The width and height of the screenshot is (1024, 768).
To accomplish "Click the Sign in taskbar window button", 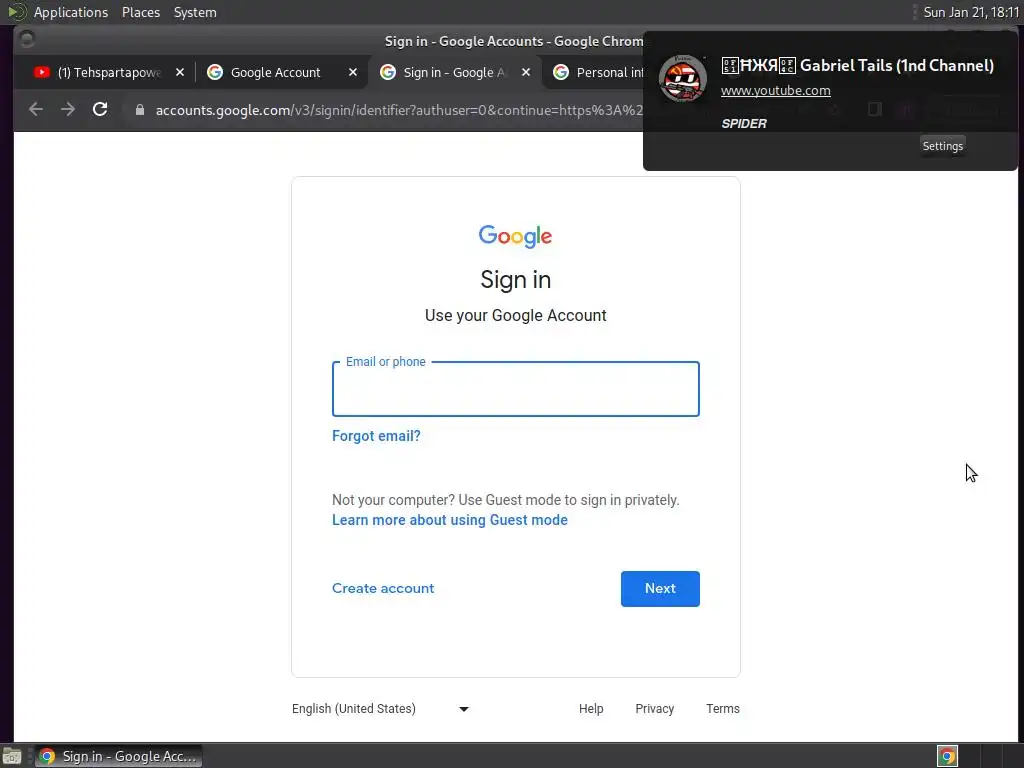I will 119,756.
